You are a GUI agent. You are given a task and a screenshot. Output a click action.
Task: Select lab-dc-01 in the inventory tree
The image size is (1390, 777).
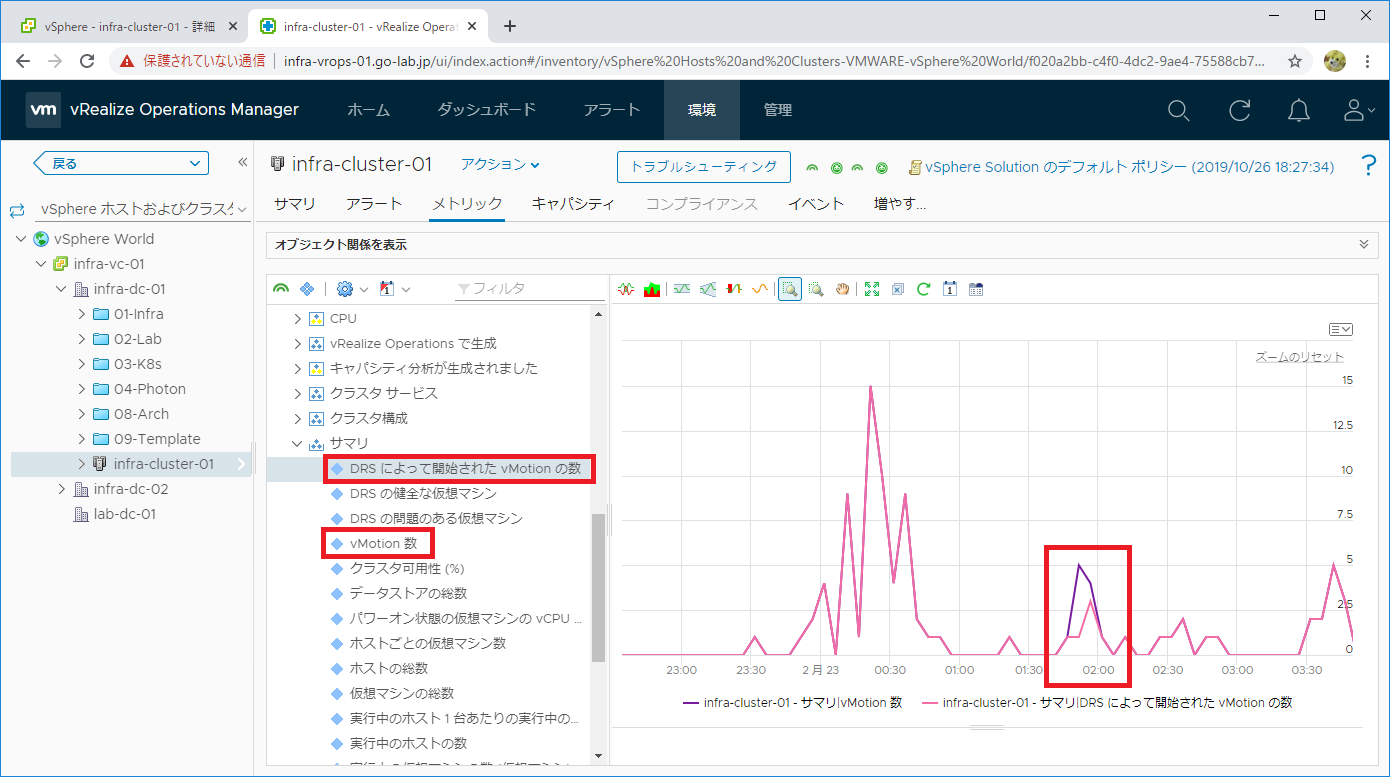pyautogui.click(x=124, y=514)
